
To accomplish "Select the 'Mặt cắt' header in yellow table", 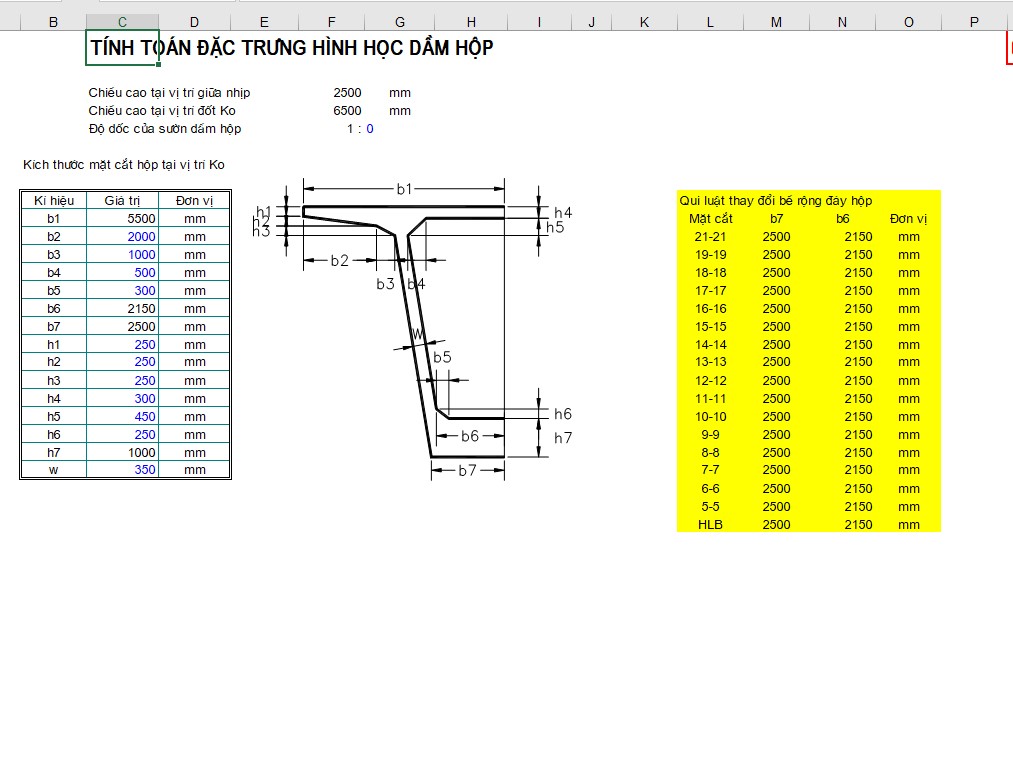I will pos(710,218).
